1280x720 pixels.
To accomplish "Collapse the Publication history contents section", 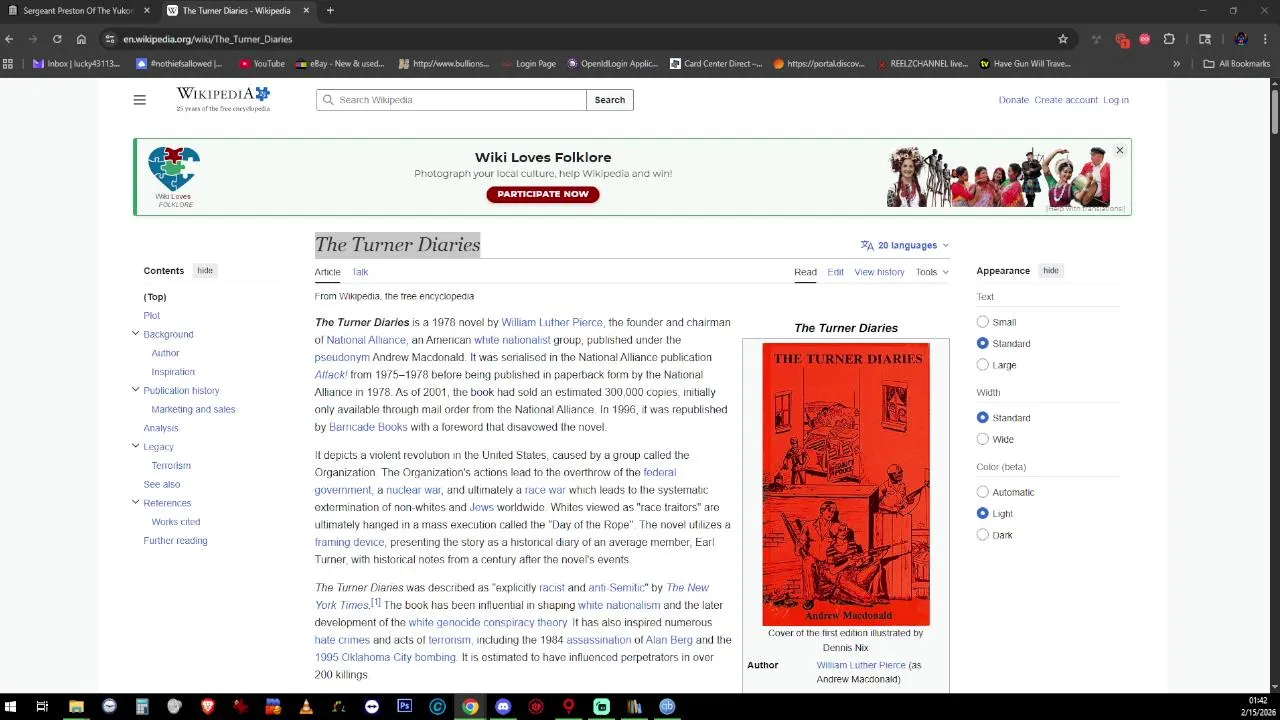I will [x=135, y=390].
